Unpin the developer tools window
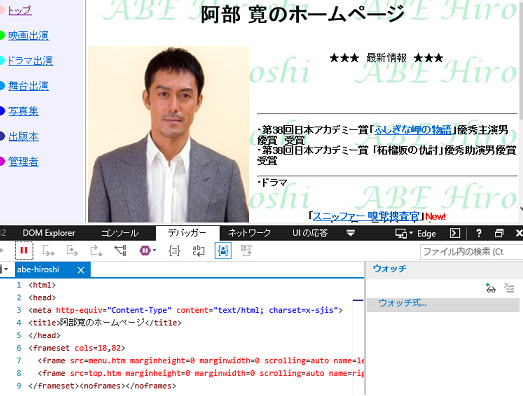 (x=499, y=233)
